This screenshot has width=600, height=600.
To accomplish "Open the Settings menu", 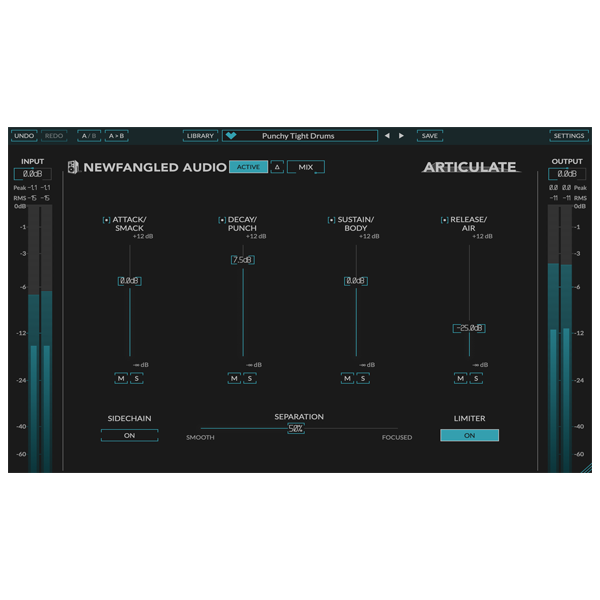I will point(569,136).
